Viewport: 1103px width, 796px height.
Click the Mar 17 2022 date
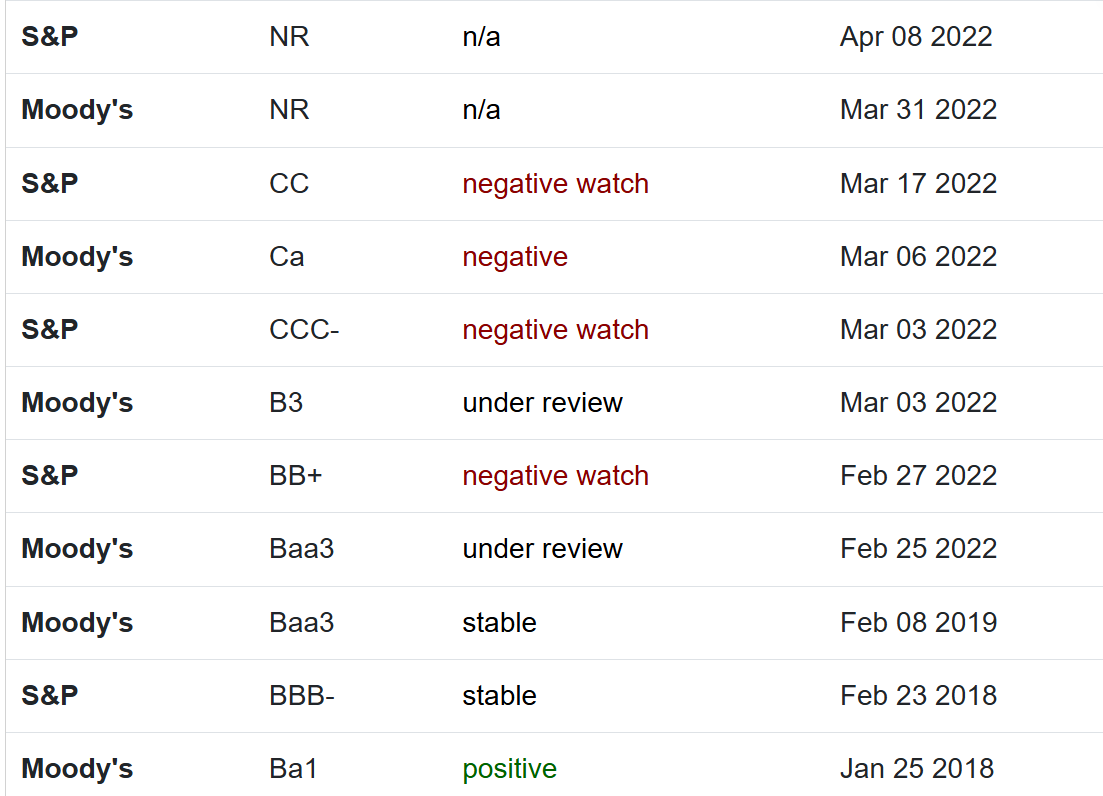918,184
